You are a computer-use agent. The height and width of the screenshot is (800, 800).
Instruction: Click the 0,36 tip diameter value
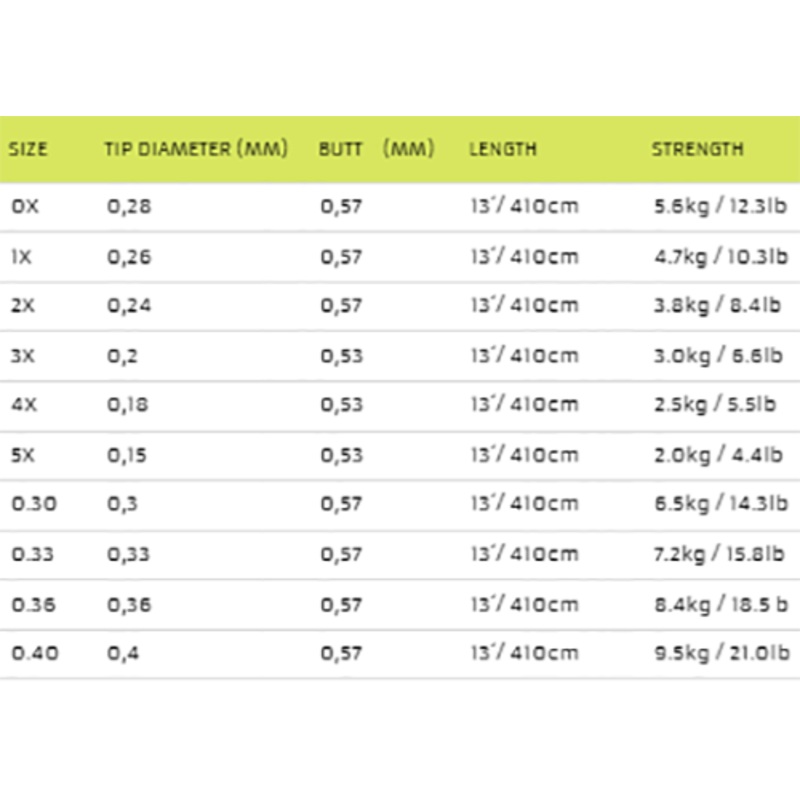(129, 604)
